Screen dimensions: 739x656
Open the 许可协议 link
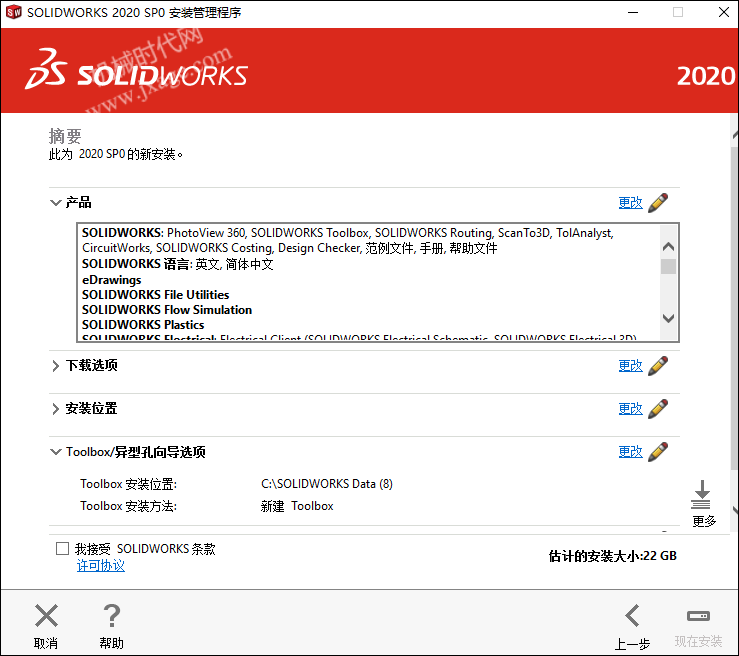101,566
